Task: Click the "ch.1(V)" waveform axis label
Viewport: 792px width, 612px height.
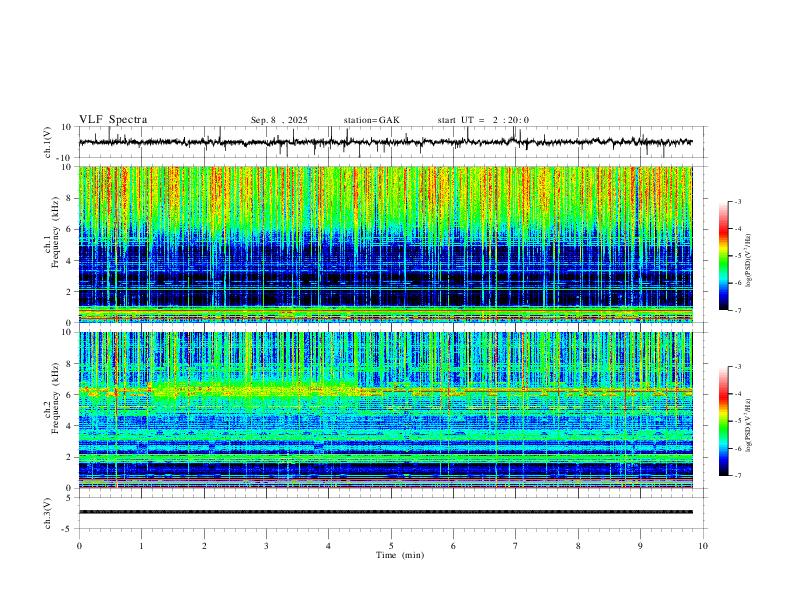Action: (48, 142)
